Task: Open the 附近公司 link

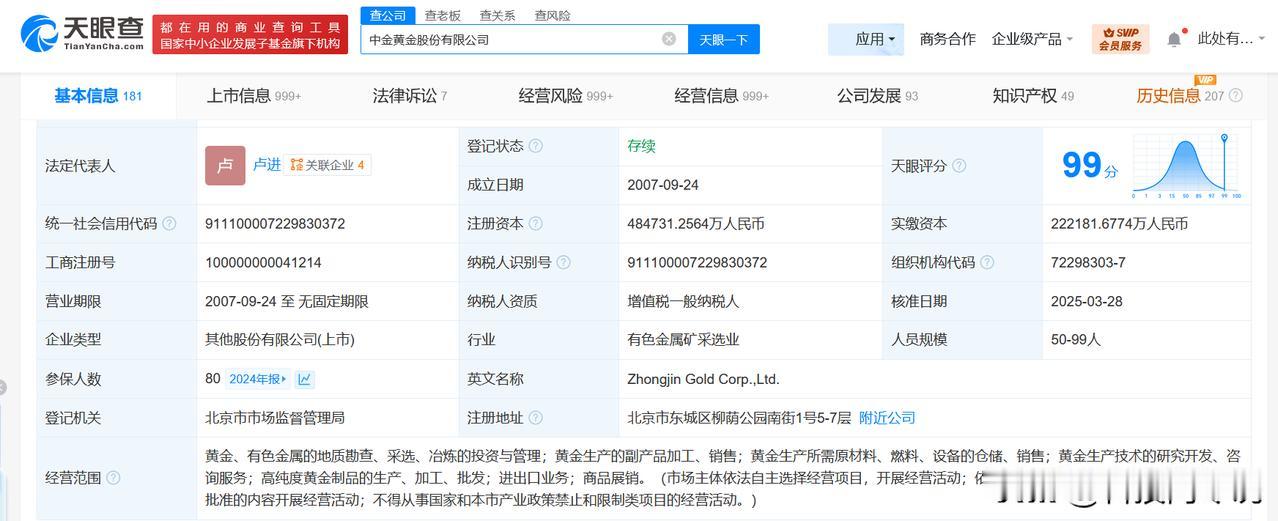Action: tap(887, 418)
